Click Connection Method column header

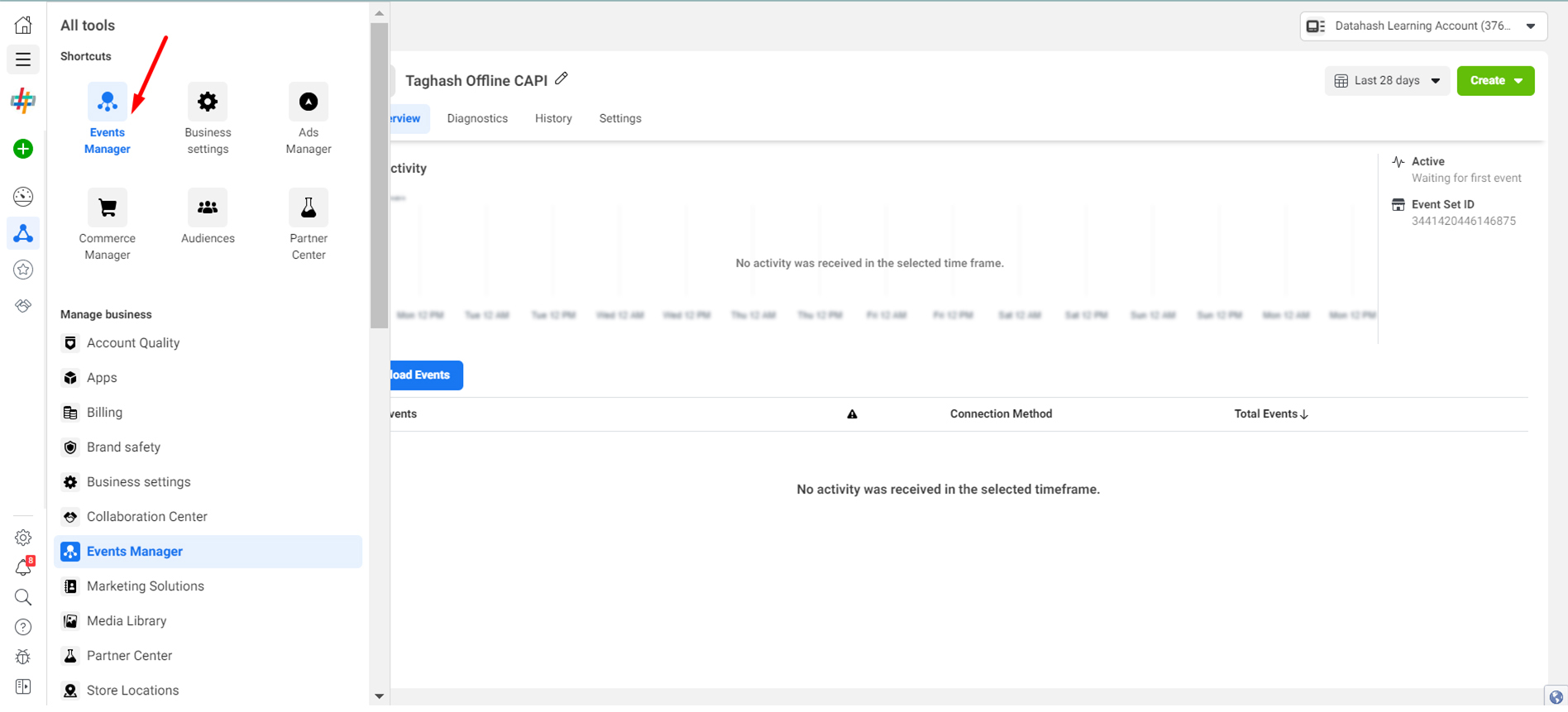click(x=1001, y=414)
